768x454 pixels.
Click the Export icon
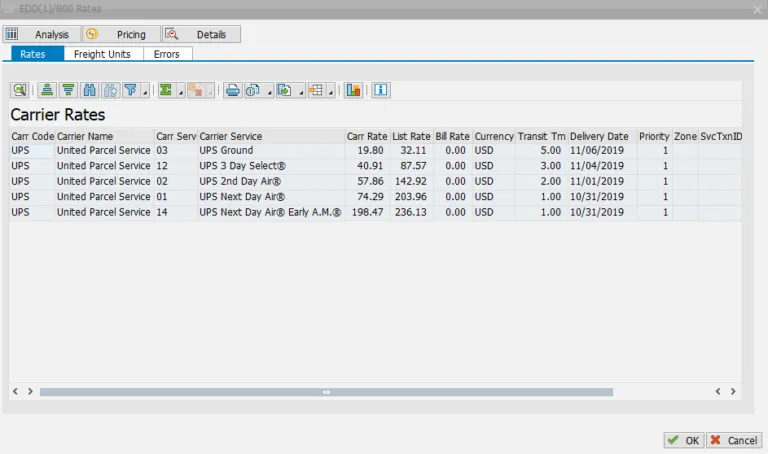click(285, 90)
